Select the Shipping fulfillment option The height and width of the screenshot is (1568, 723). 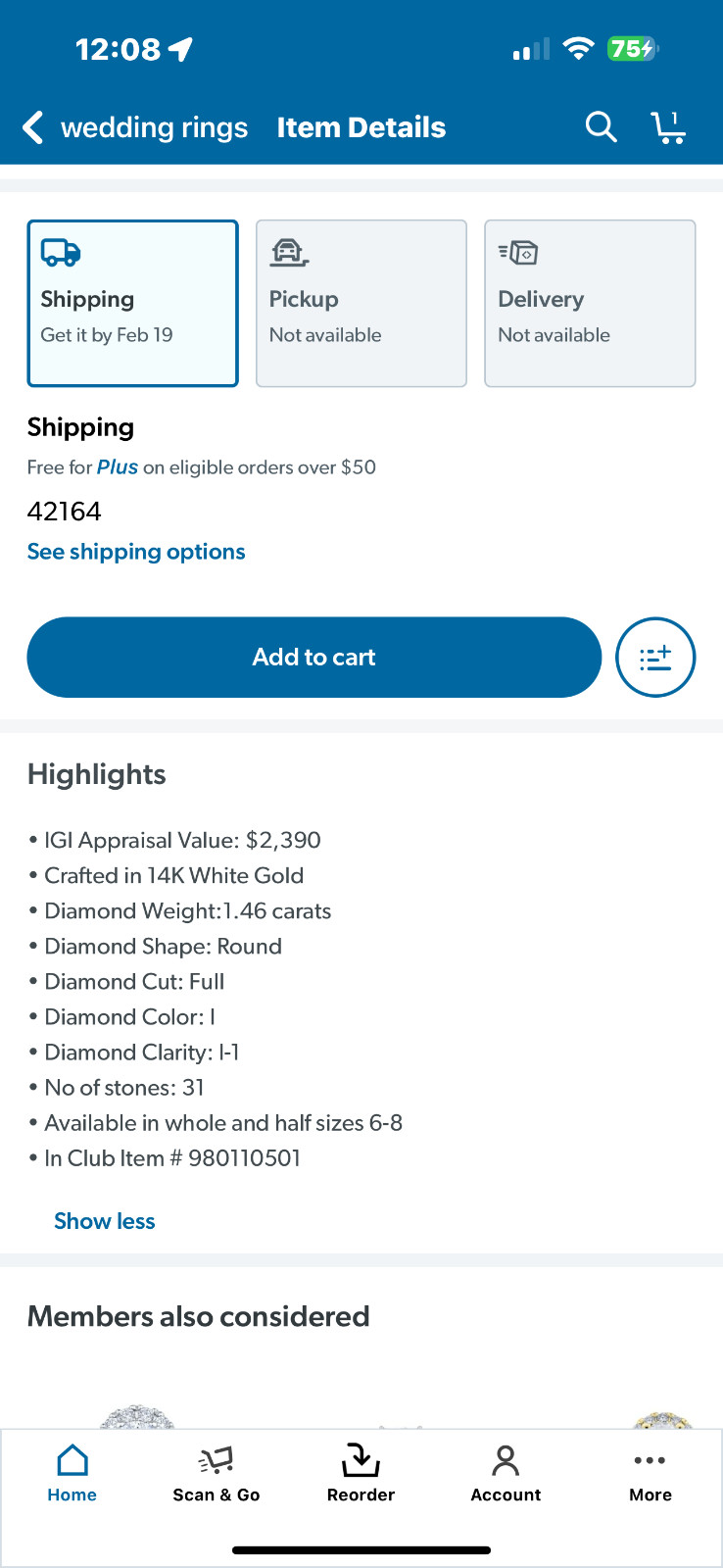tap(132, 304)
